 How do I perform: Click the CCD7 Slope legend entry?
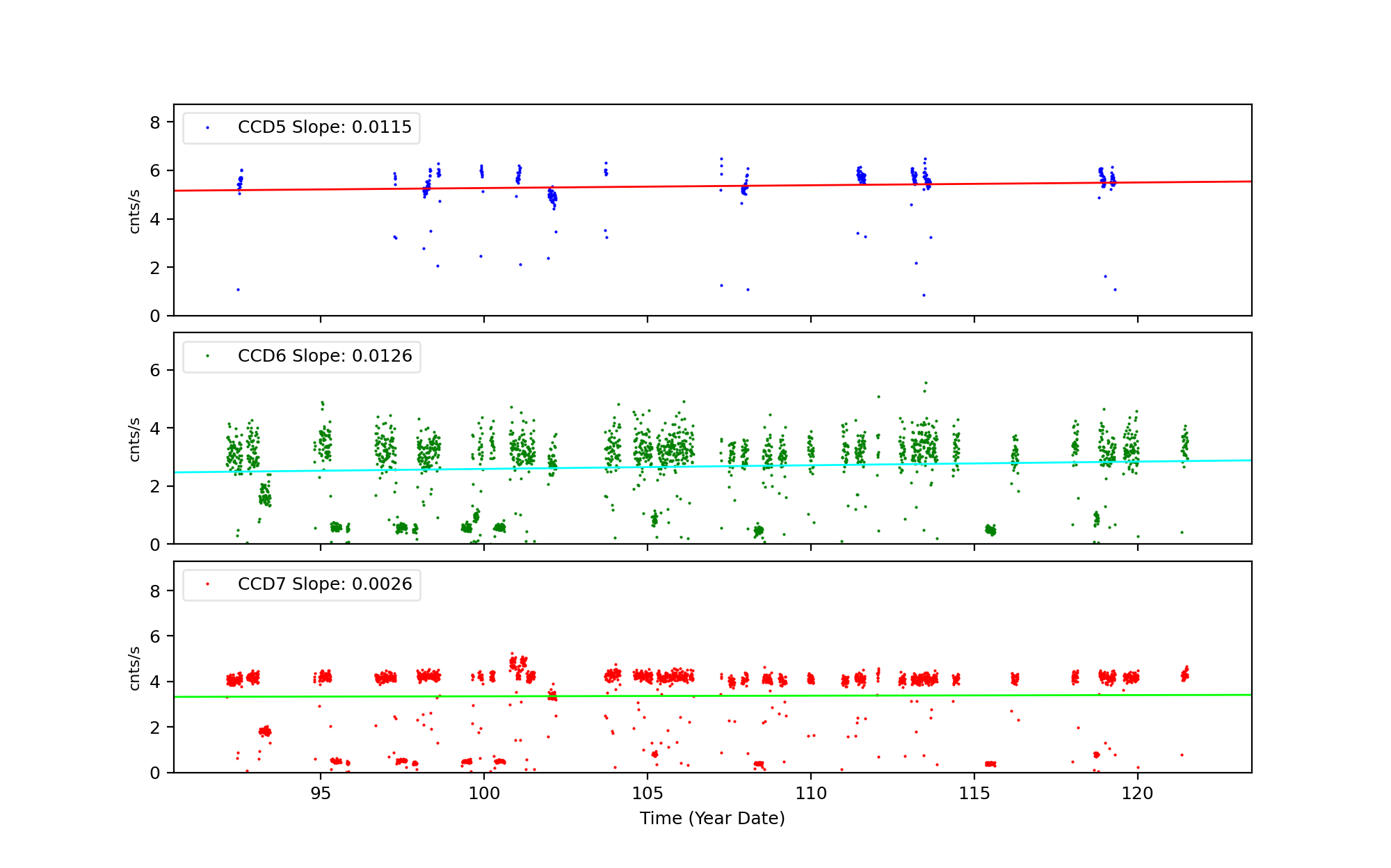click(324, 584)
